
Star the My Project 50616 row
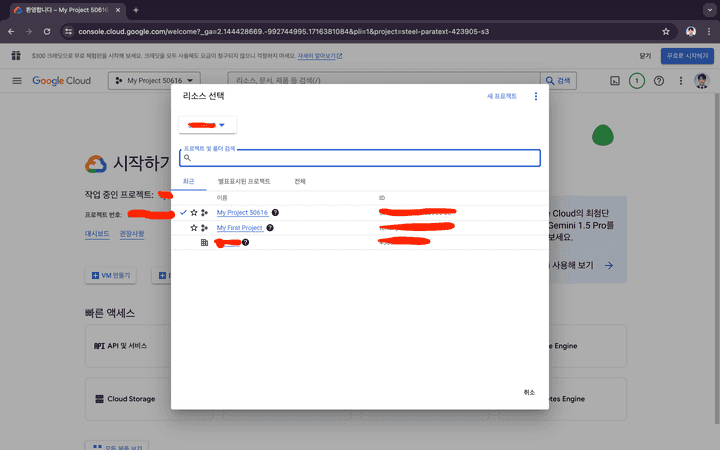pos(194,213)
